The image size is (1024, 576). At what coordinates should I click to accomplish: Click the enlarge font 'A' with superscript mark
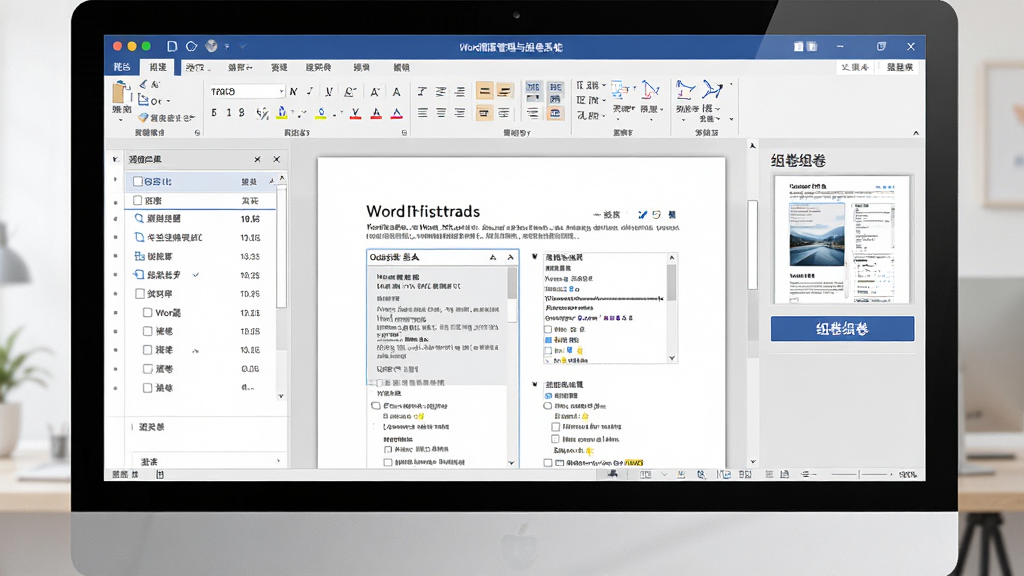coord(375,92)
